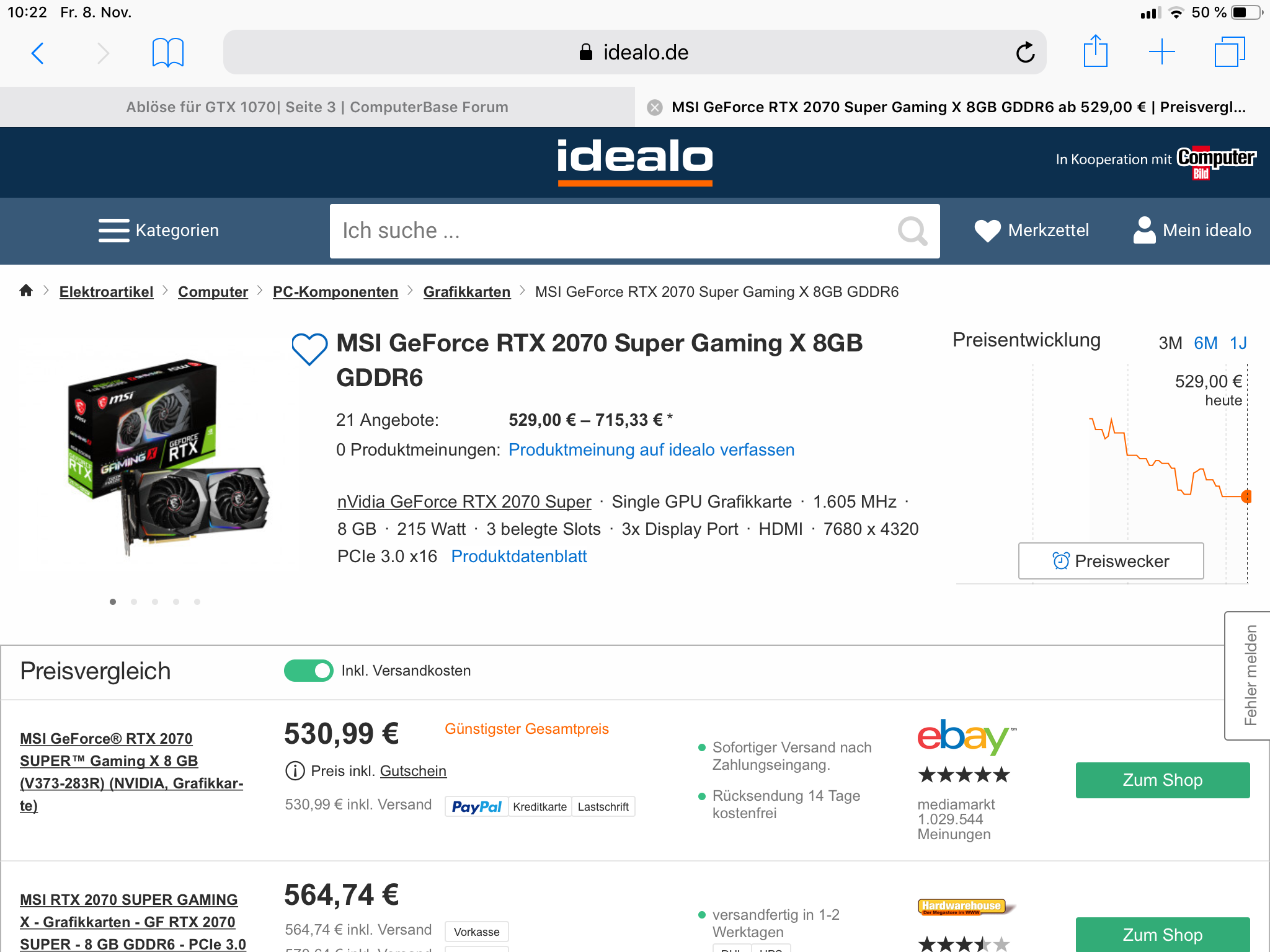This screenshot has height=952, width=1270.
Task: Select the 6M price history range
Action: pos(1206,343)
